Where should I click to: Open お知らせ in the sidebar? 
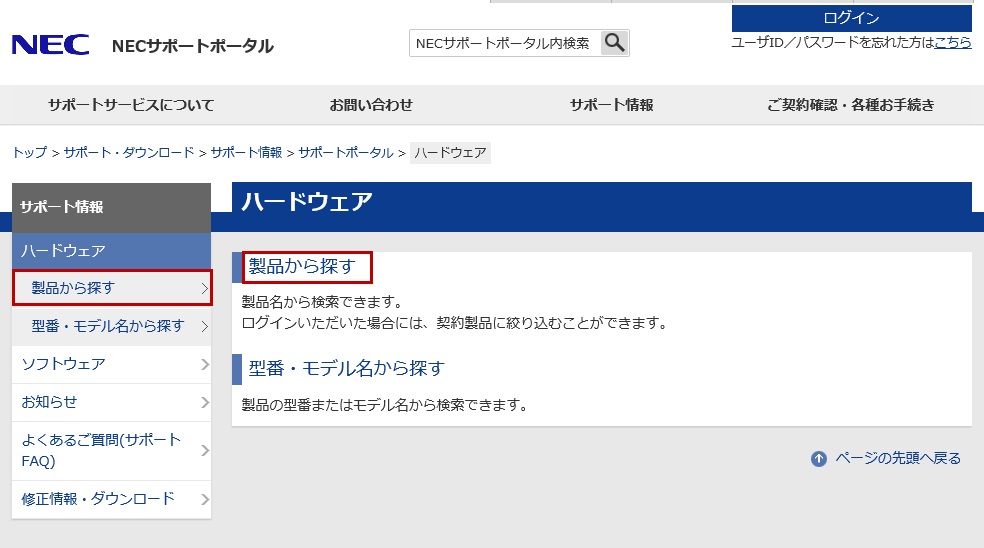(112, 402)
